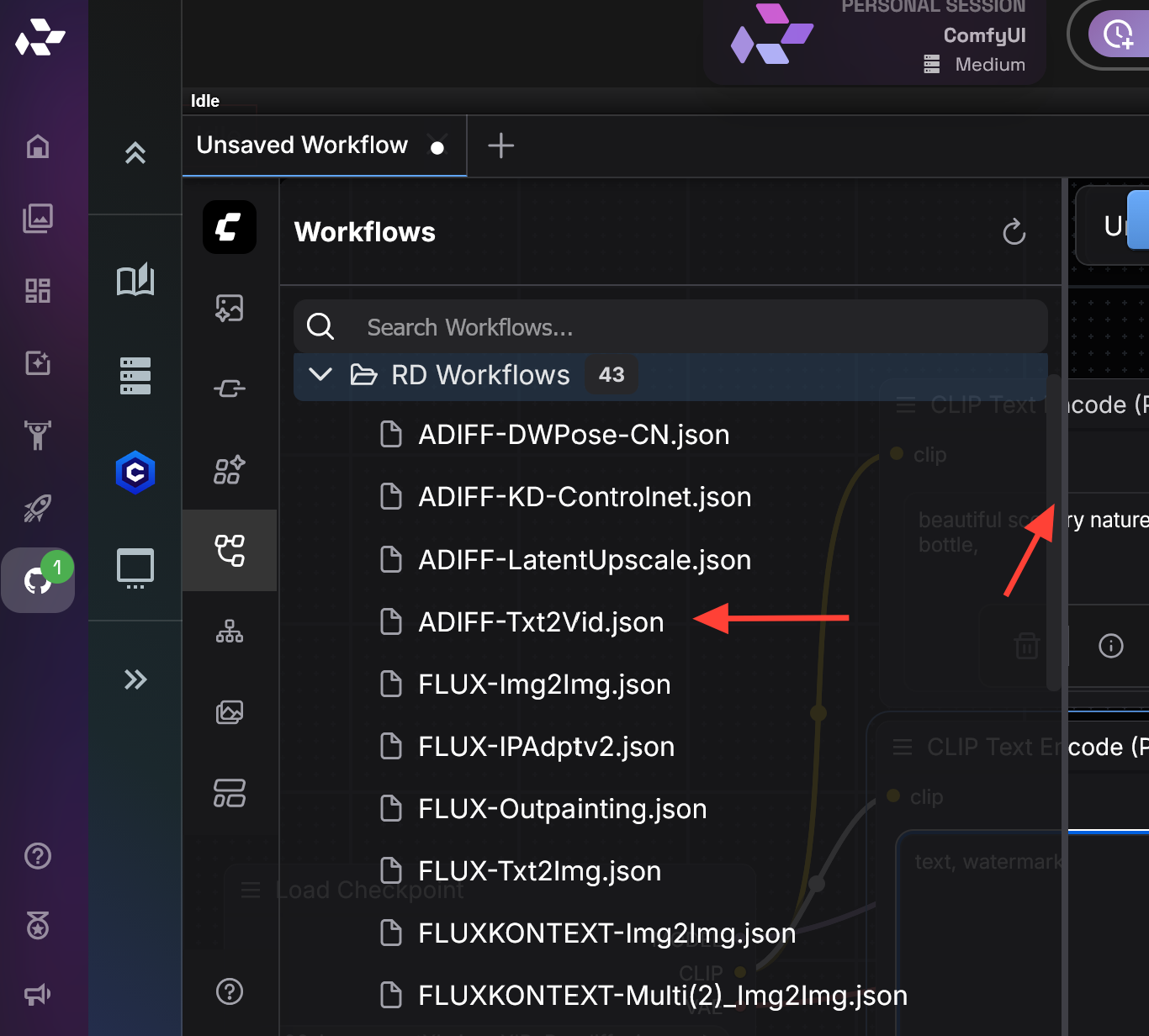Image resolution: width=1149 pixels, height=1036 pixels.
Task: Select the Workflows panel icon
Action: pyautogui.click(x=230, y=551)
